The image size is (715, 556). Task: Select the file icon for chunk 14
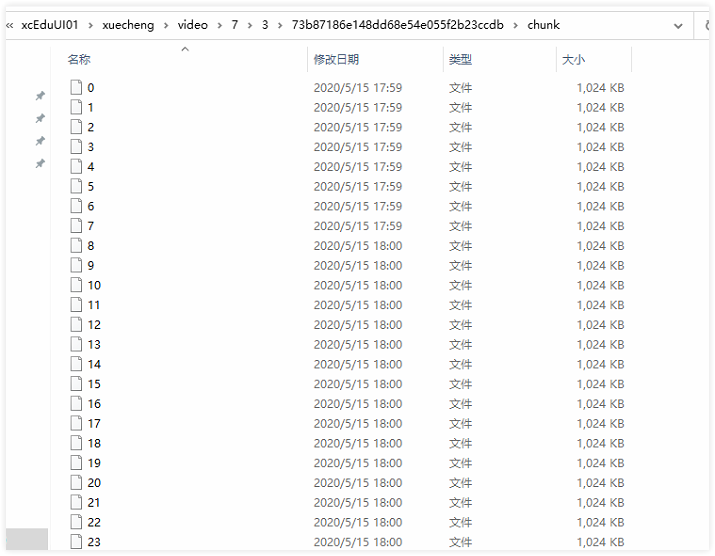point(76,364)
